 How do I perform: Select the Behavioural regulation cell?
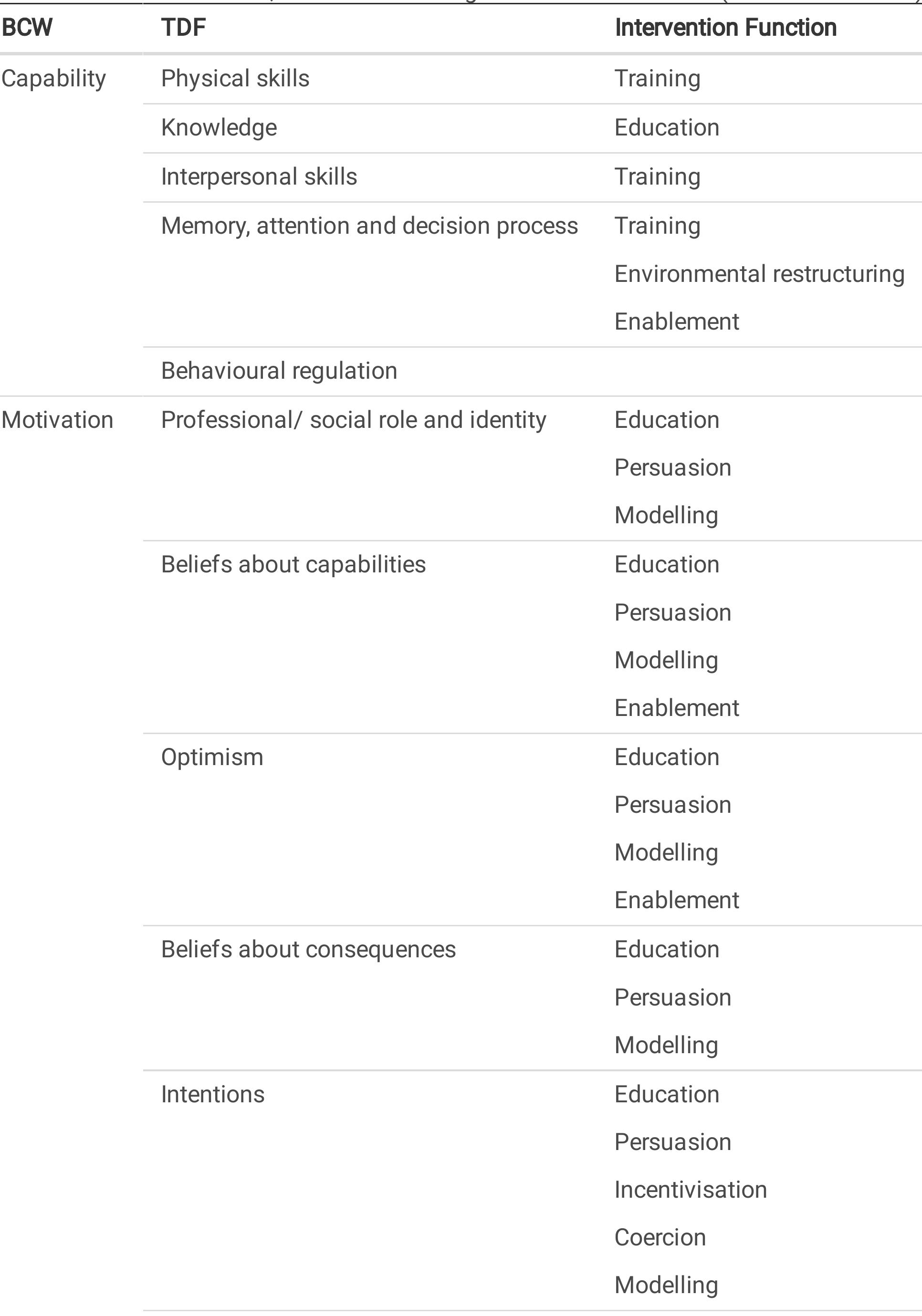coord(279,371)
